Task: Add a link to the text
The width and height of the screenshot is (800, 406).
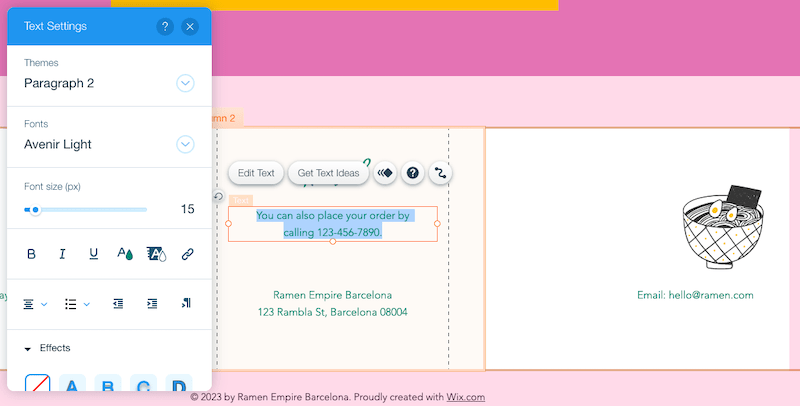Action: tap(188, 254)
